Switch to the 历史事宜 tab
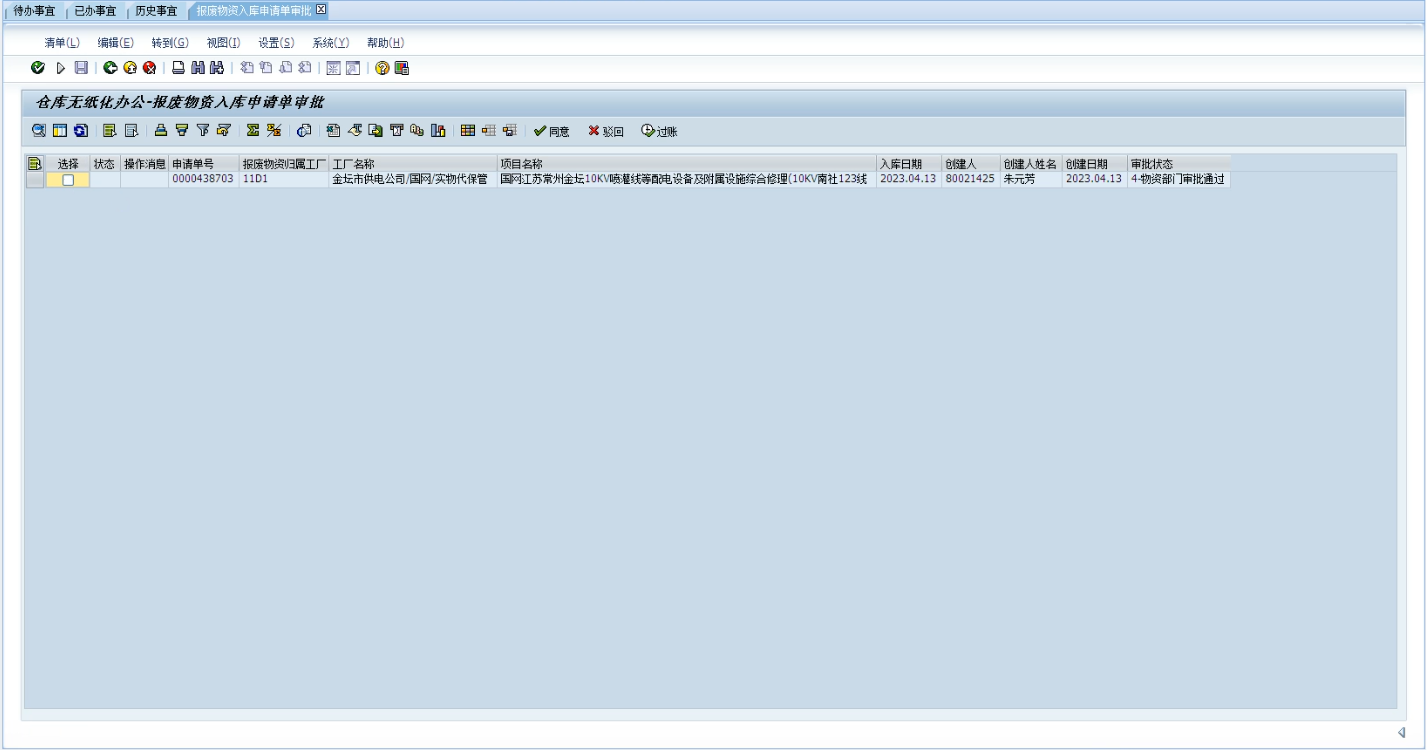 tap(156, 10)
